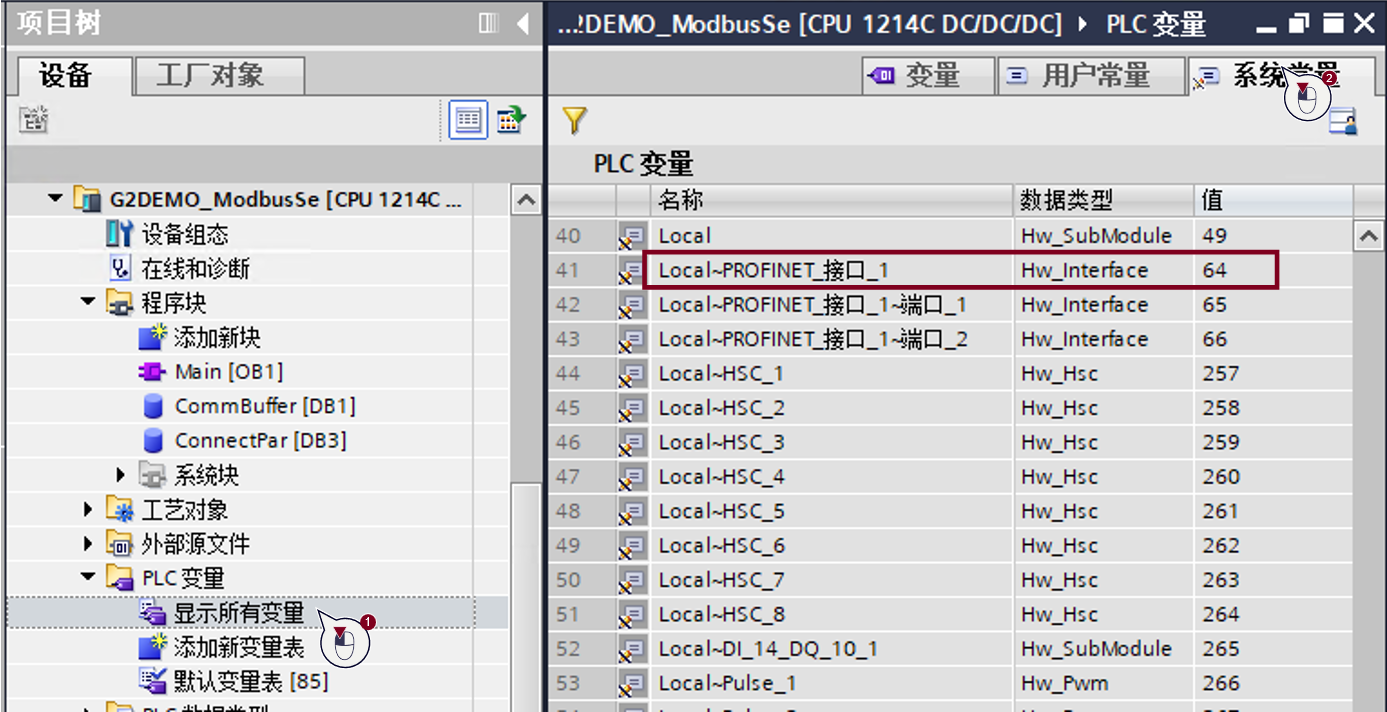Viewport: 1387px width, 712px height.
Task: Click the monitor icon at right of toolbar
Action: pyautogui.click(x=1342, y=122)
